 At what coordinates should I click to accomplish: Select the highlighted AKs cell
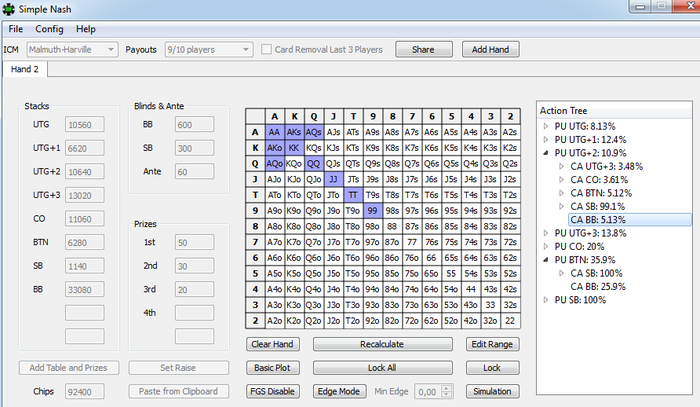coord(294,132)
